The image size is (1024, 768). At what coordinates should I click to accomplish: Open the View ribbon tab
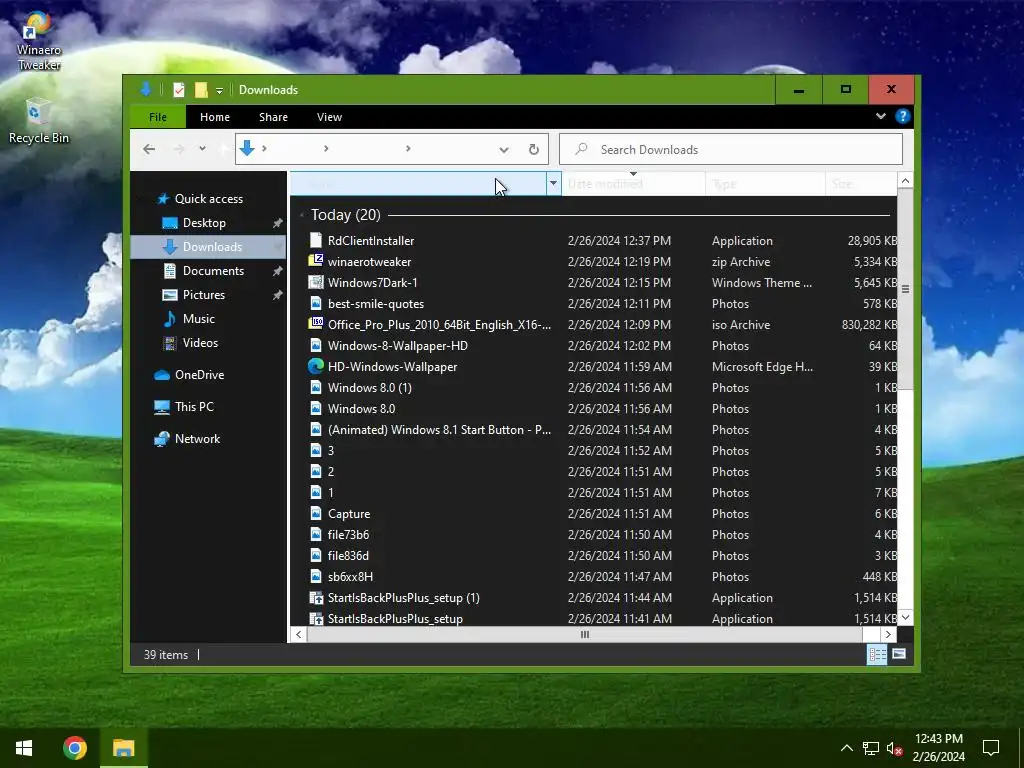pyautogui.click(x=329, y=117)
